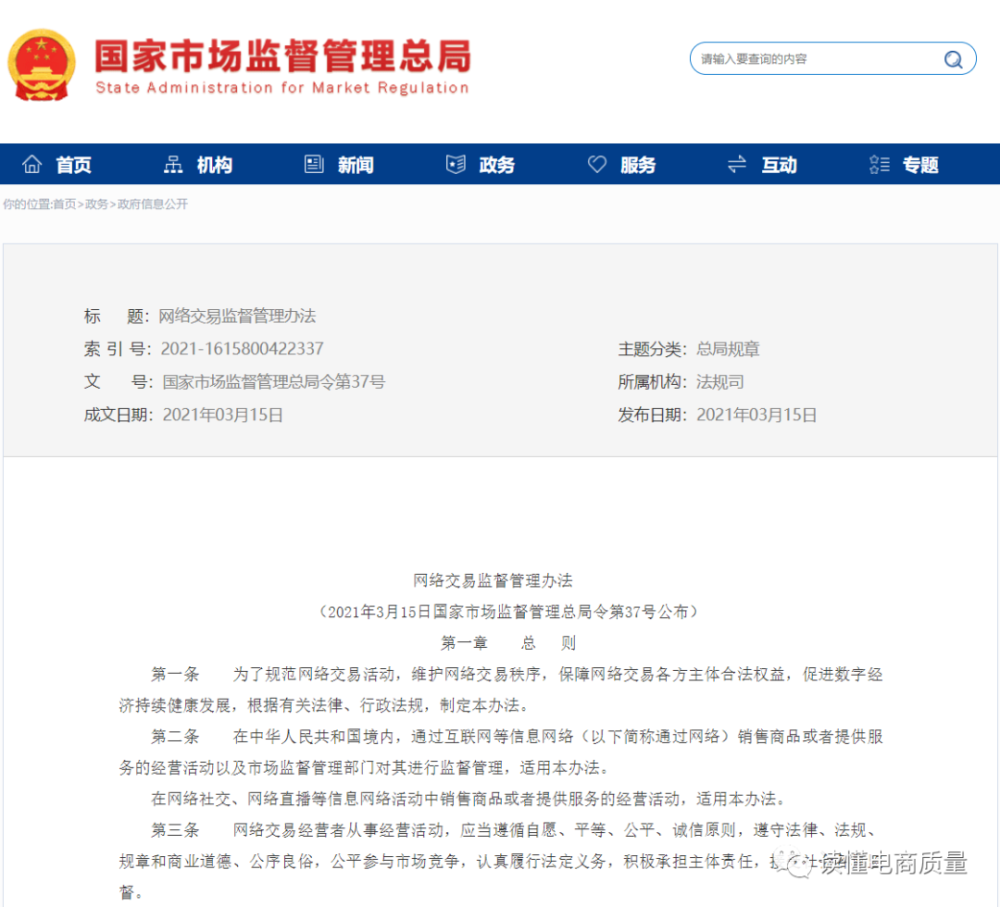Click the arrows icon beside 互动
Viewport: 1000px width, 907px height.
[737, 165]
